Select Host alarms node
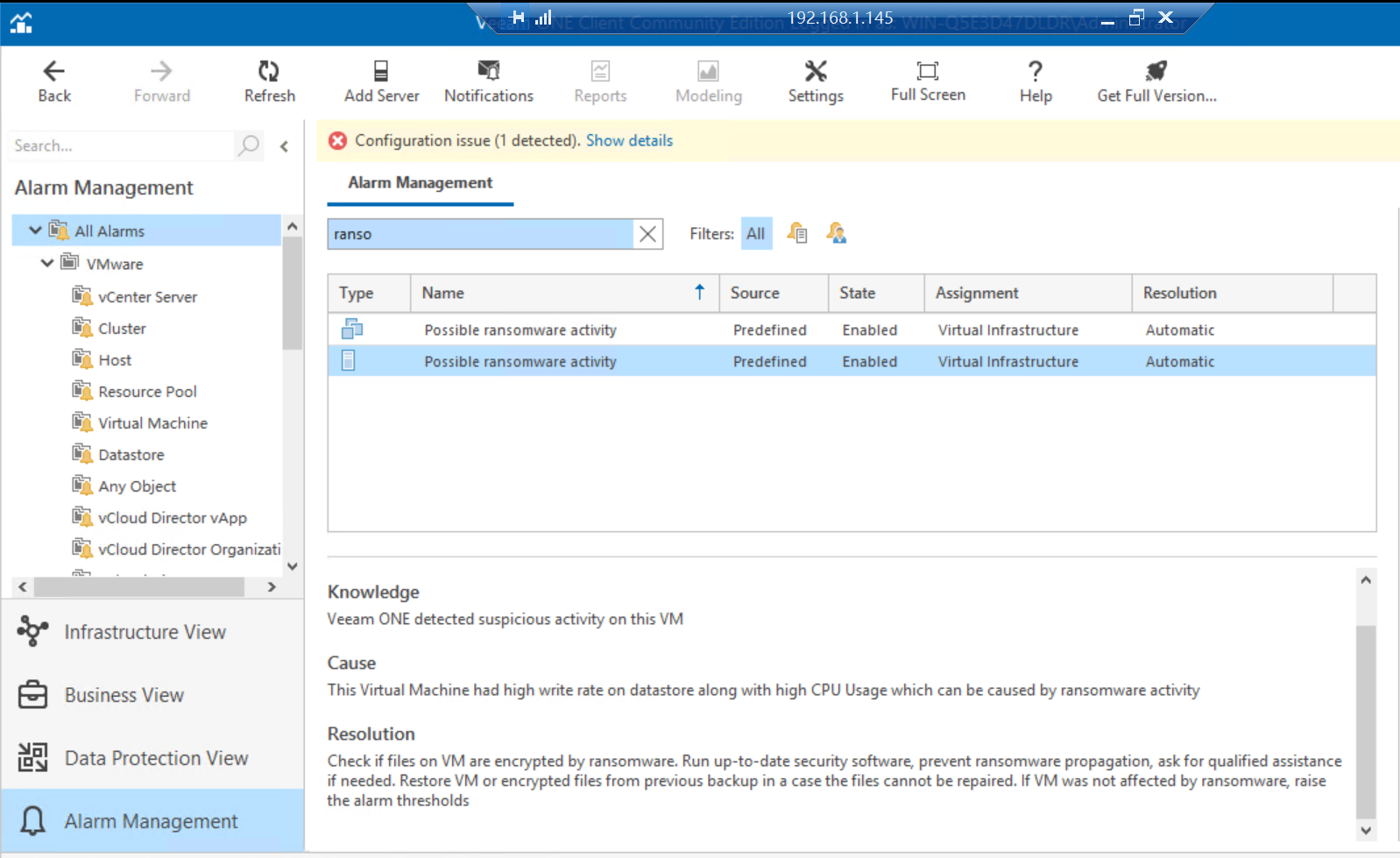This screenshot has height=858, width=1400. click(115, 360)
